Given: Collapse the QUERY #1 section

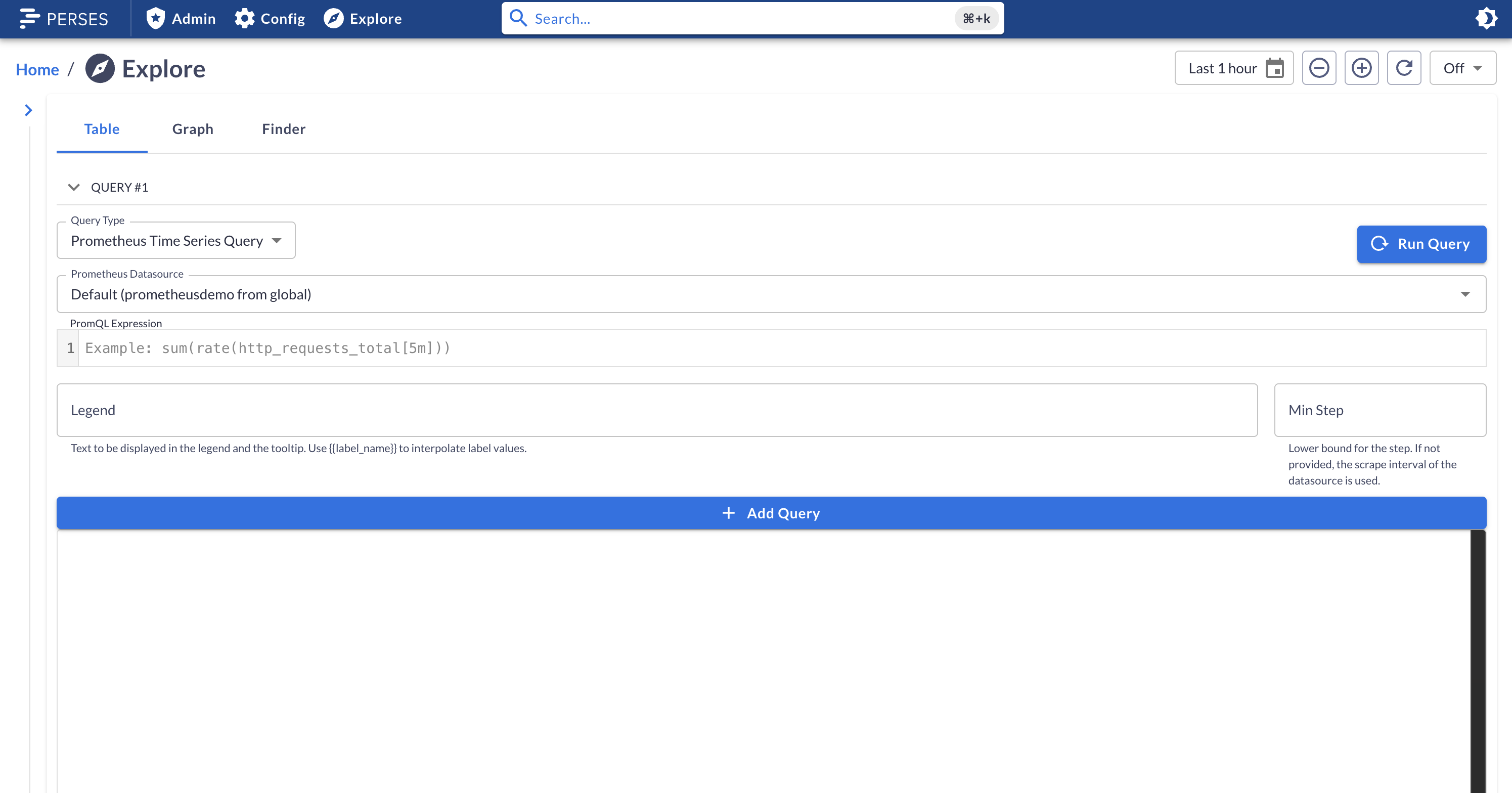Looking at the screenshot, I should [x=73, y=187].
